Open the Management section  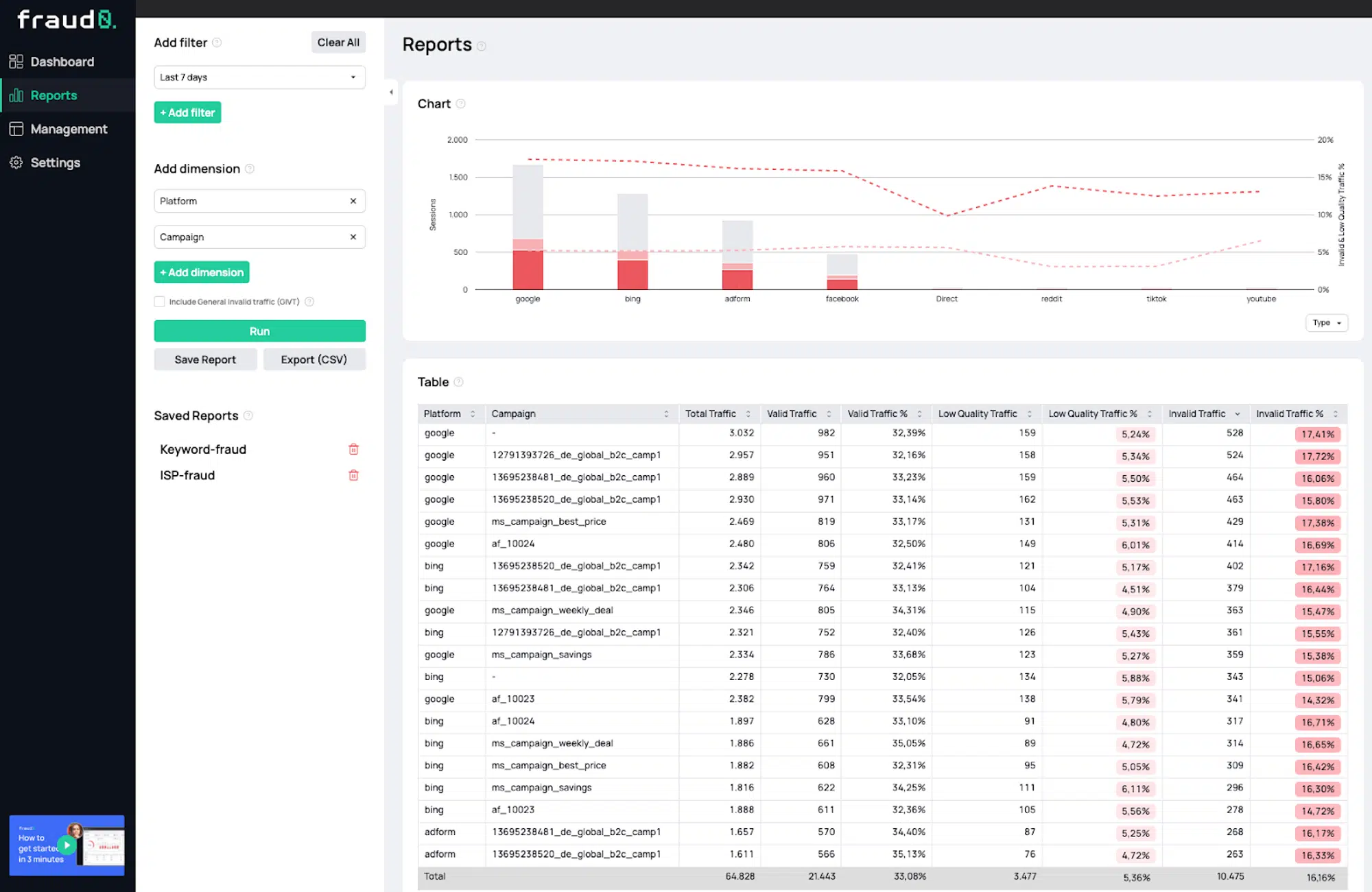click(69, 129)
